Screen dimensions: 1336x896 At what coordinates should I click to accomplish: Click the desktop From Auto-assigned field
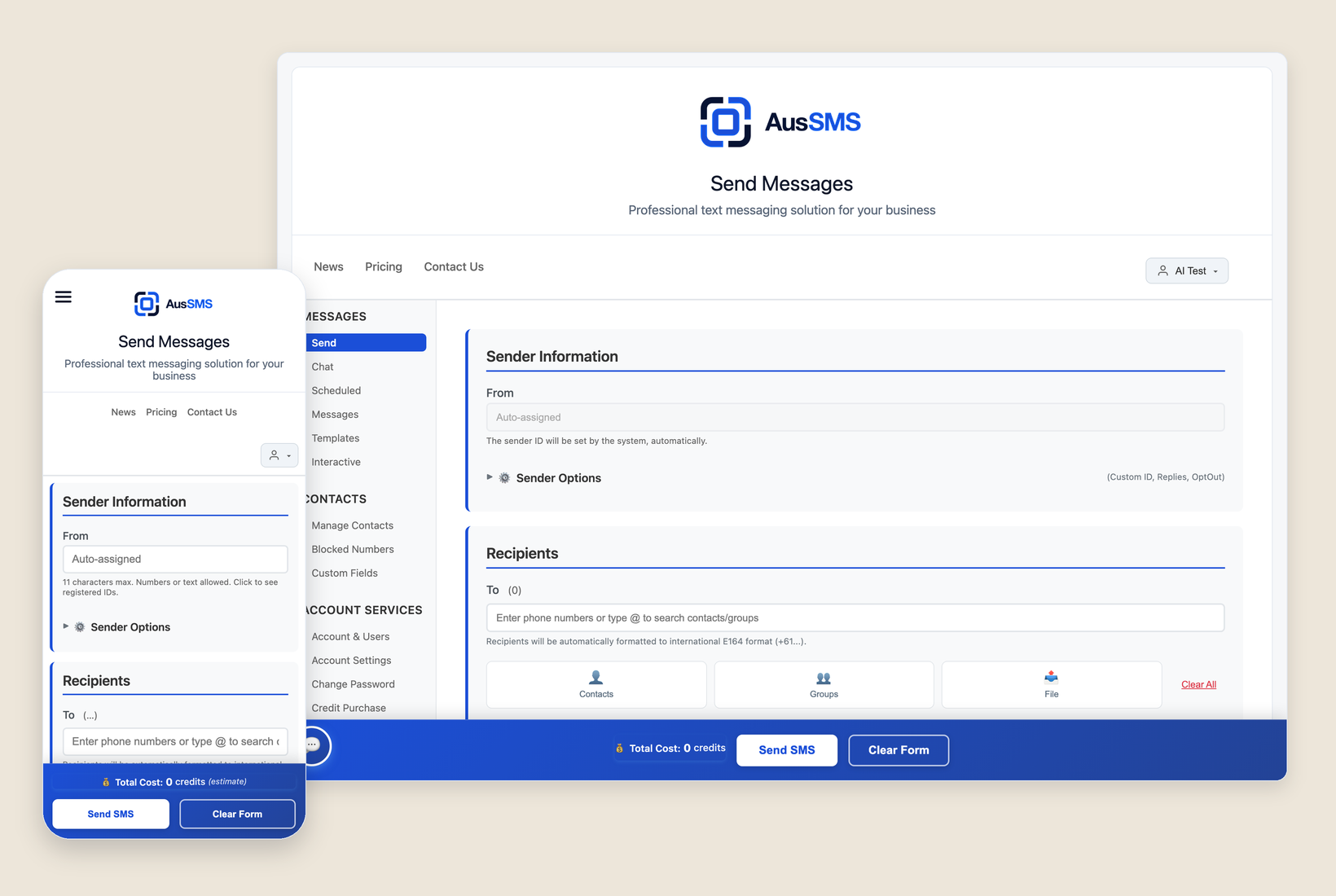pyautogui.click(x=855, y=417)
